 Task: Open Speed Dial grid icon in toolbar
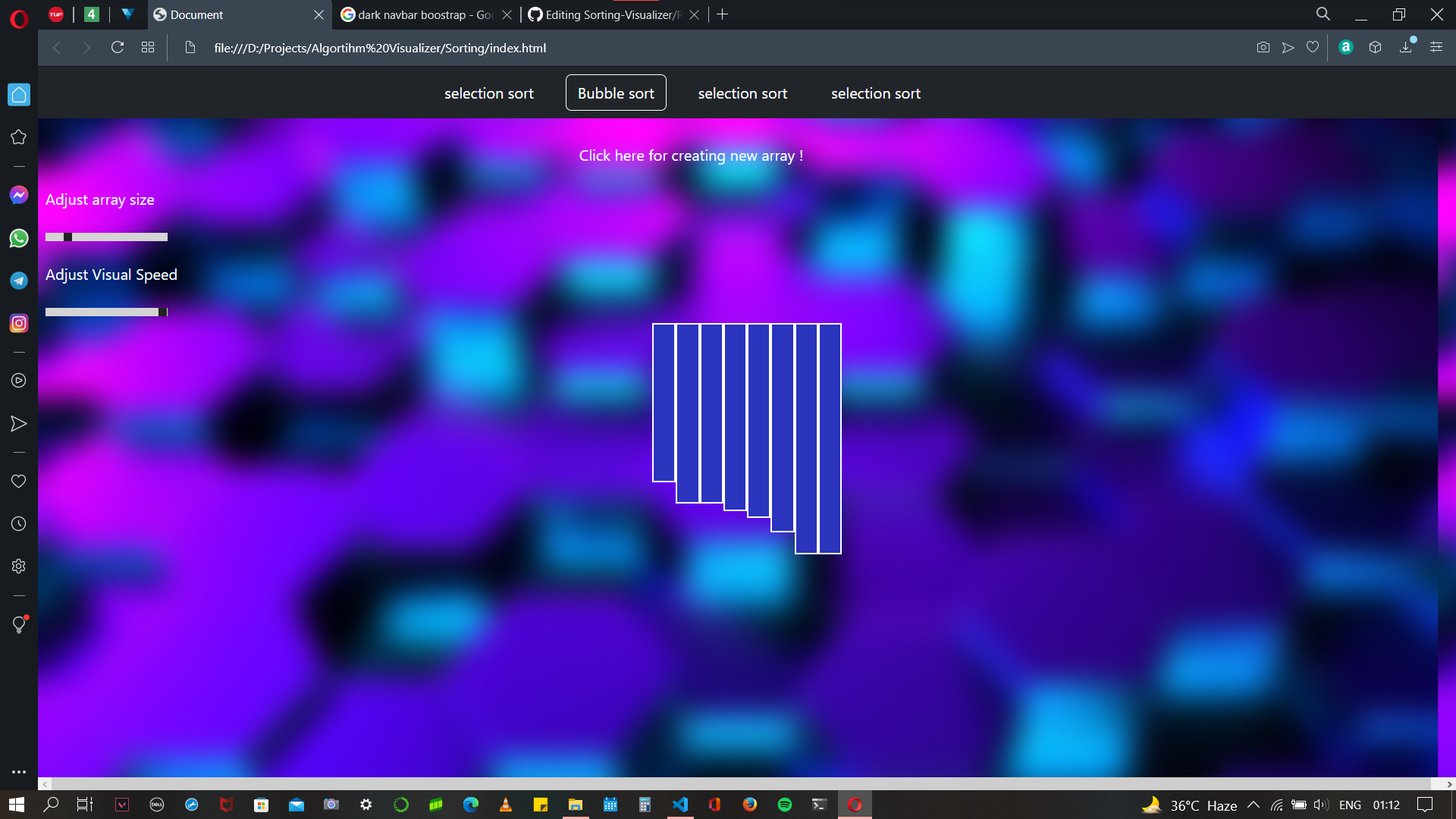[x=148, y=48]
